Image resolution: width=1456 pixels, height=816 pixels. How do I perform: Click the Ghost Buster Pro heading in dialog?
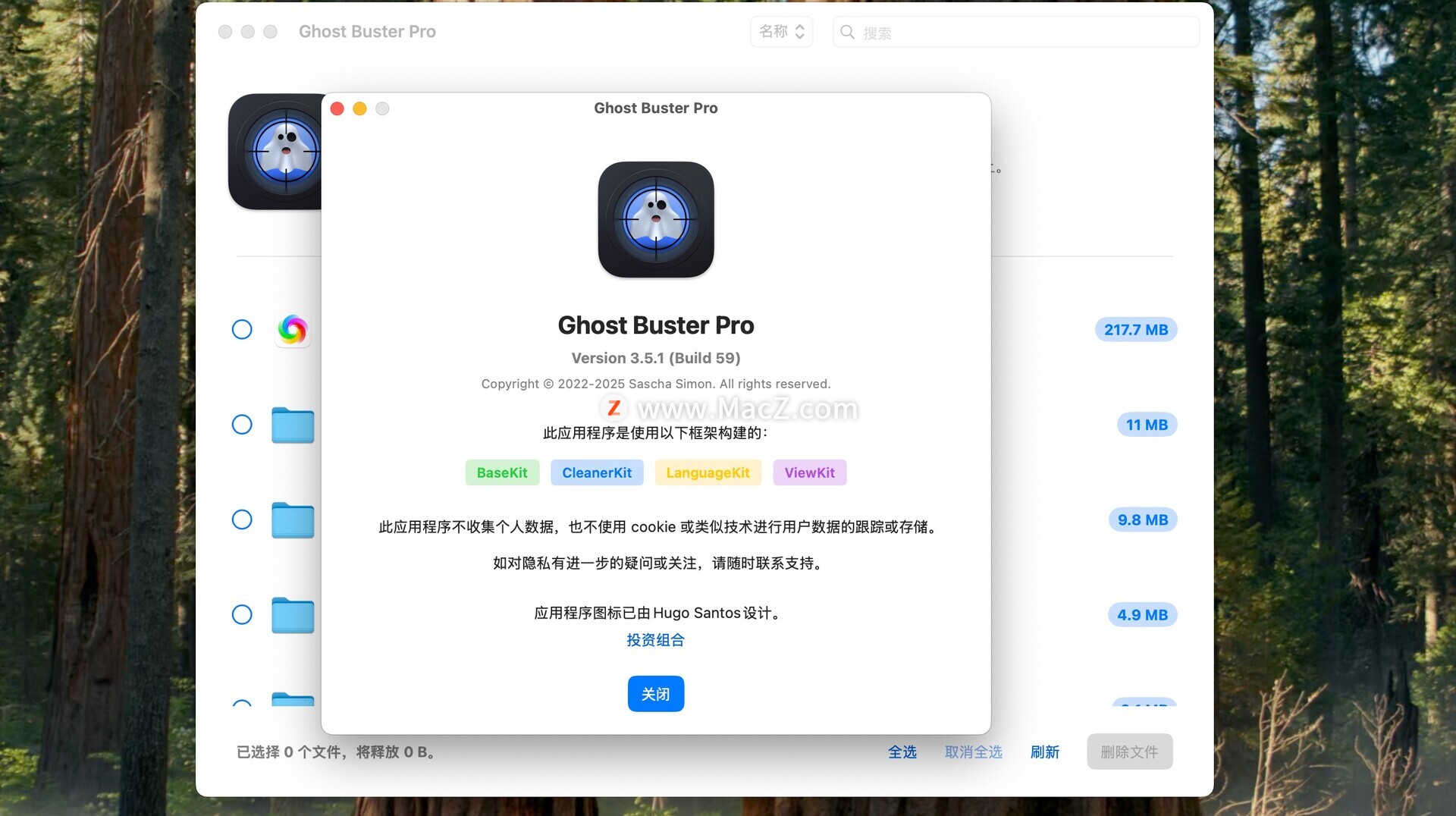point(656,325)
